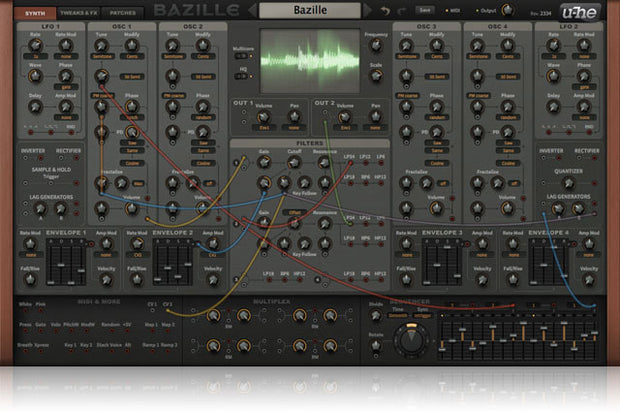This screenshot has width=620, height=412.
Task: Click the filter 1 Gain knob
Action: click(x=264, y=163)
